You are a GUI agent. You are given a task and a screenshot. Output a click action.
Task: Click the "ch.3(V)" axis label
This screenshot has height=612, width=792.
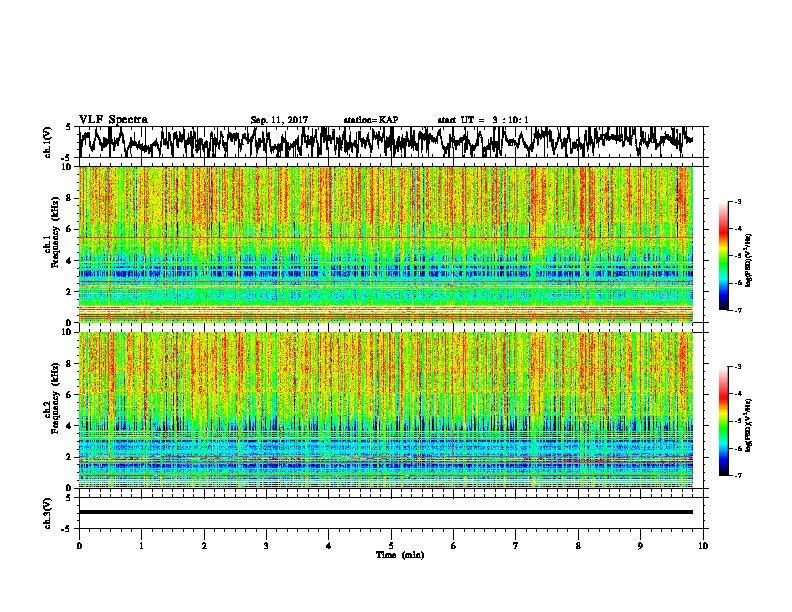[x=48, y=513]
